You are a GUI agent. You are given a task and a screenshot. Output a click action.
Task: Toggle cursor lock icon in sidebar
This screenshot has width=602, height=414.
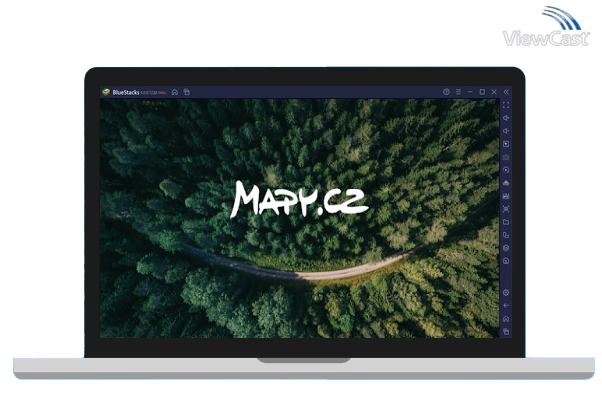coord(506,144)
